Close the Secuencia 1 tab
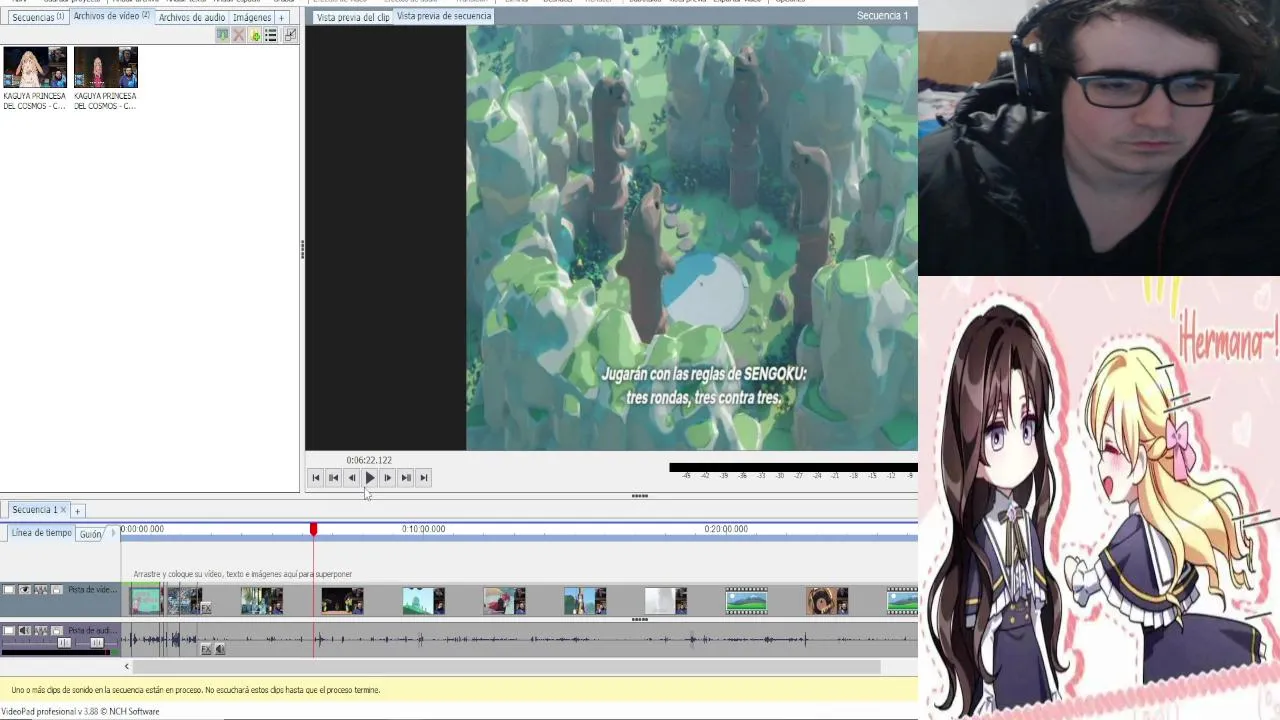Screen dimensions: 1280x720 pos(63,510)
